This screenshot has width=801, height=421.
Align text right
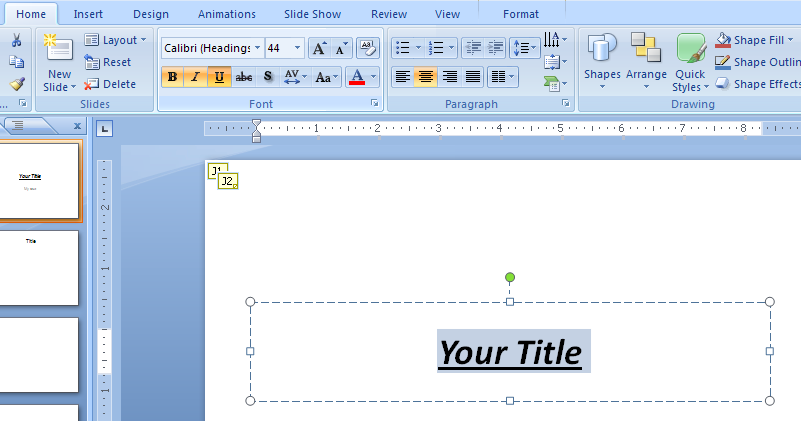pyautogui.click(x=450, y=77)
